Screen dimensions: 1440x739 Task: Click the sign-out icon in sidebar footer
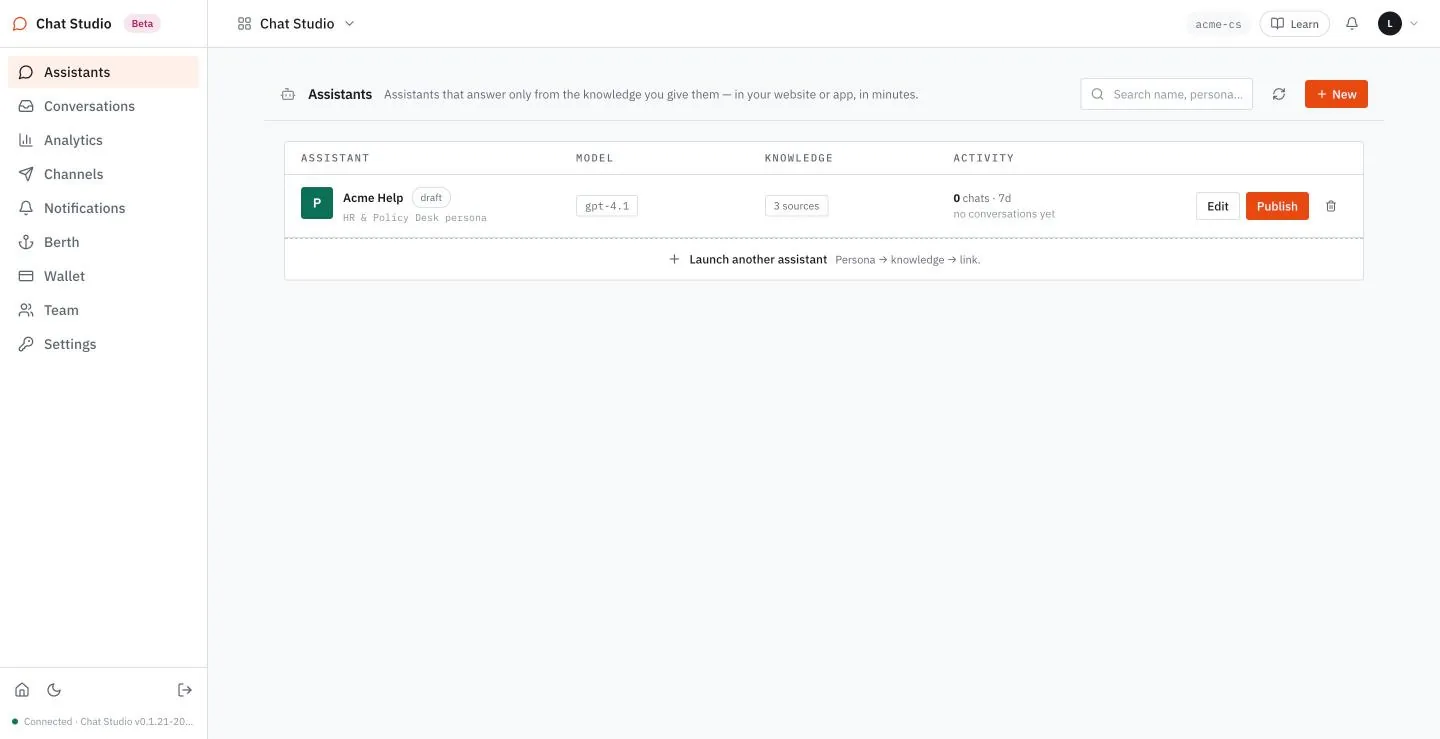(x=185, y=690)
